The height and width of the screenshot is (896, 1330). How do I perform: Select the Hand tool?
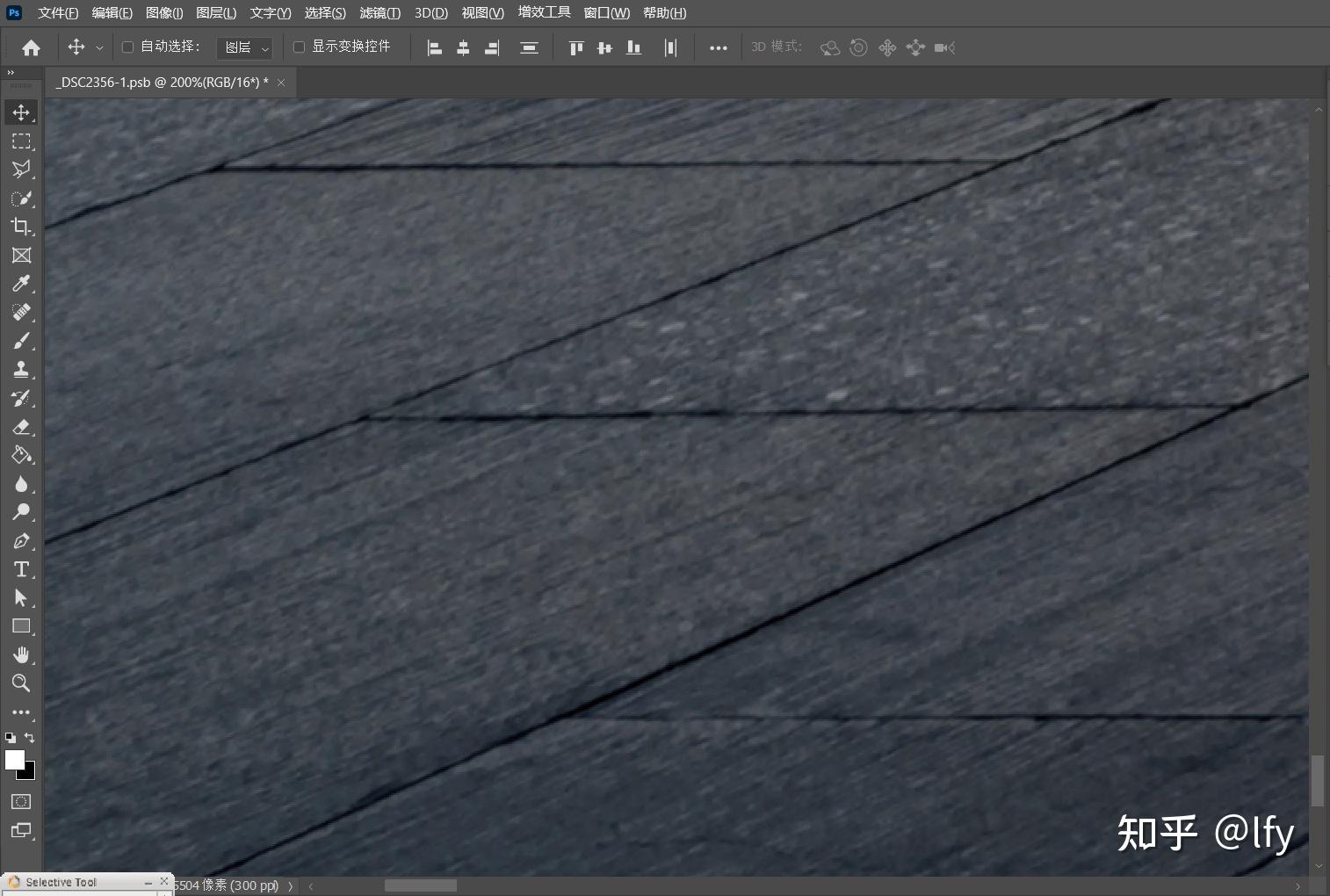(21, 654)
